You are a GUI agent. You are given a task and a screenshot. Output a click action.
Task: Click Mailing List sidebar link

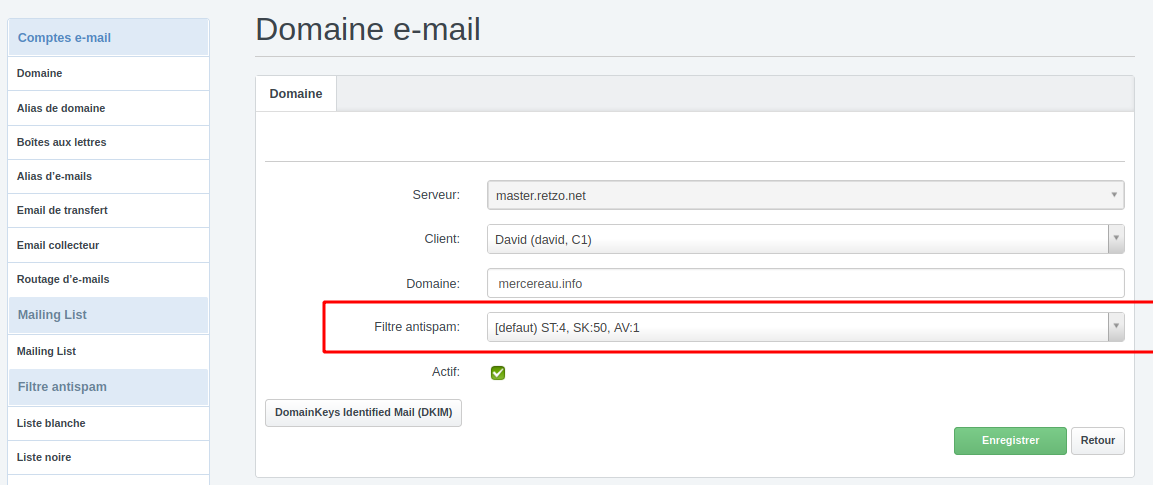pos(46,351)
